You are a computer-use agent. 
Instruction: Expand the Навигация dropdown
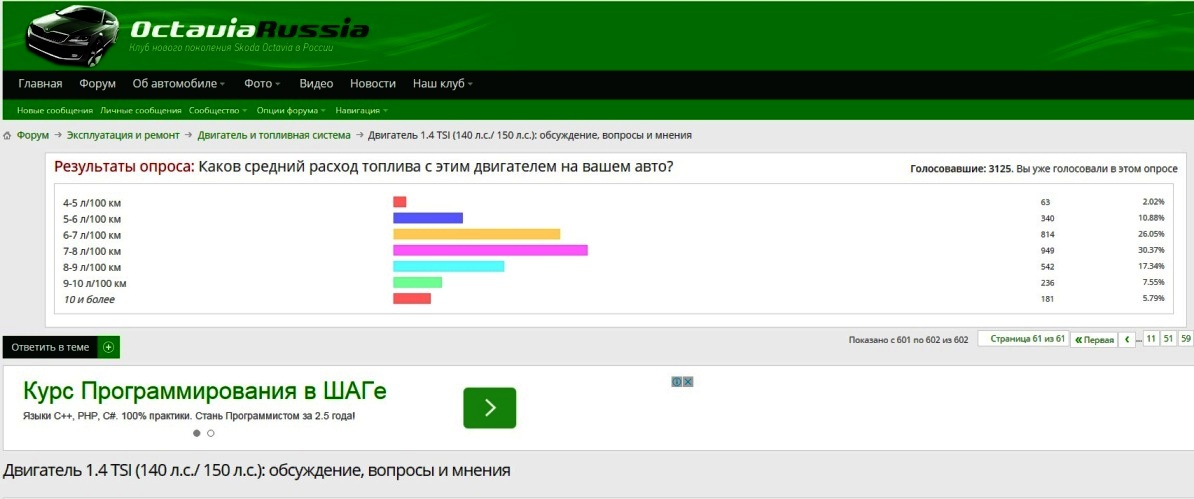[362, 110]
